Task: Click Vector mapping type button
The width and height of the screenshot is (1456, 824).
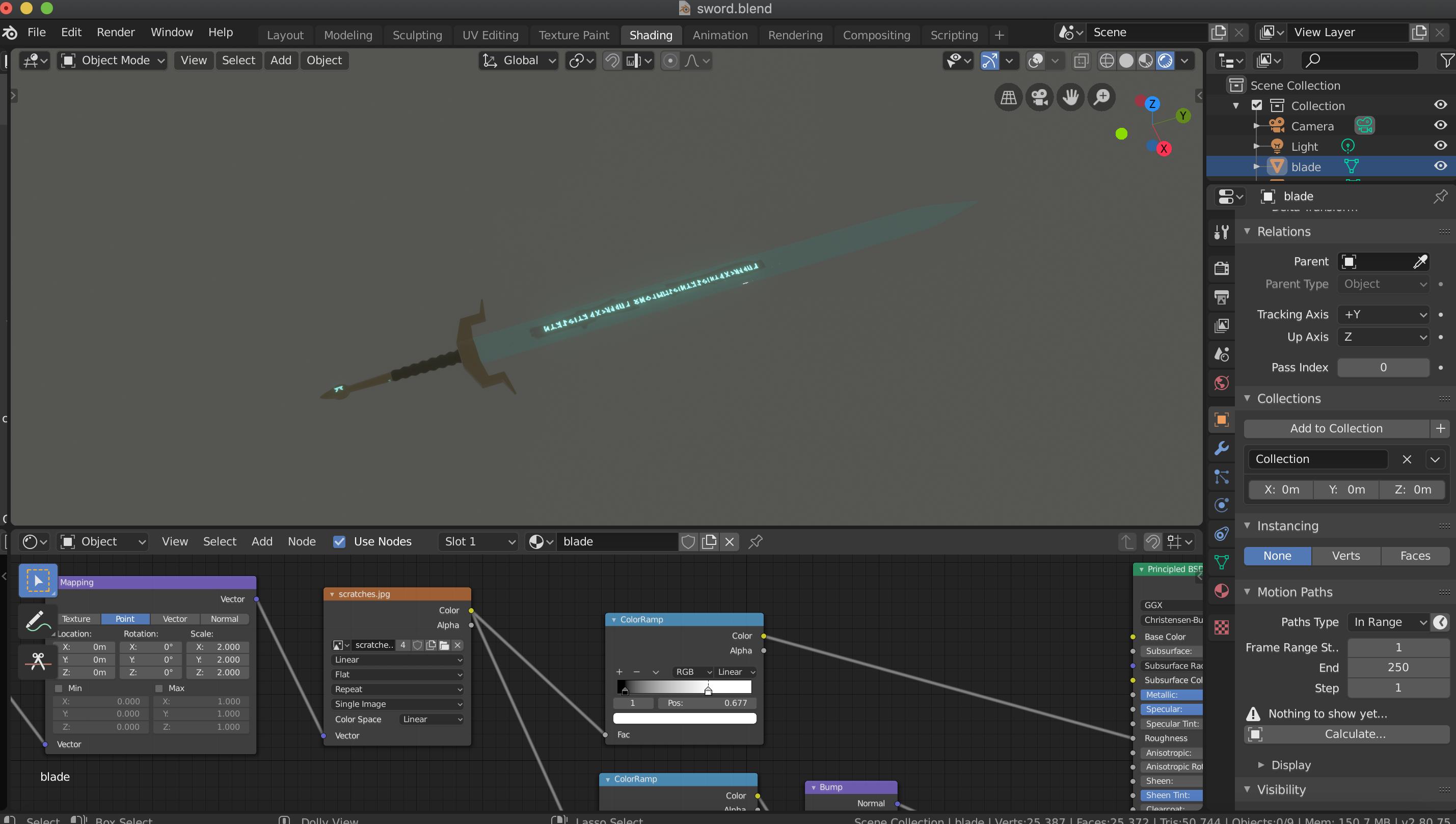Action: pyautogui.click(x=175, y=619)
